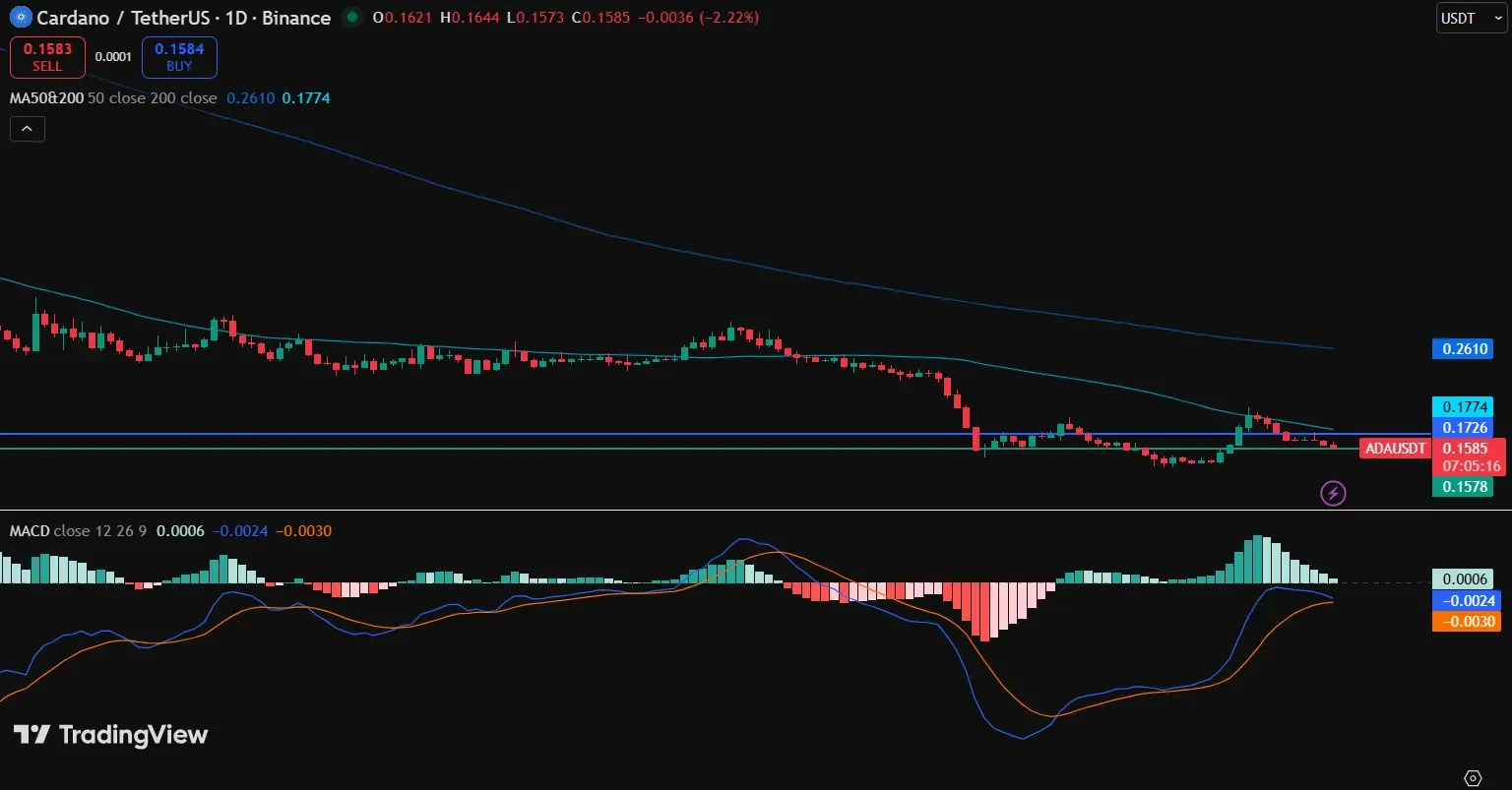Click the 0.1583 SELL button
Viewport: 1512px width, 790px height.
(x=47, y=57)
